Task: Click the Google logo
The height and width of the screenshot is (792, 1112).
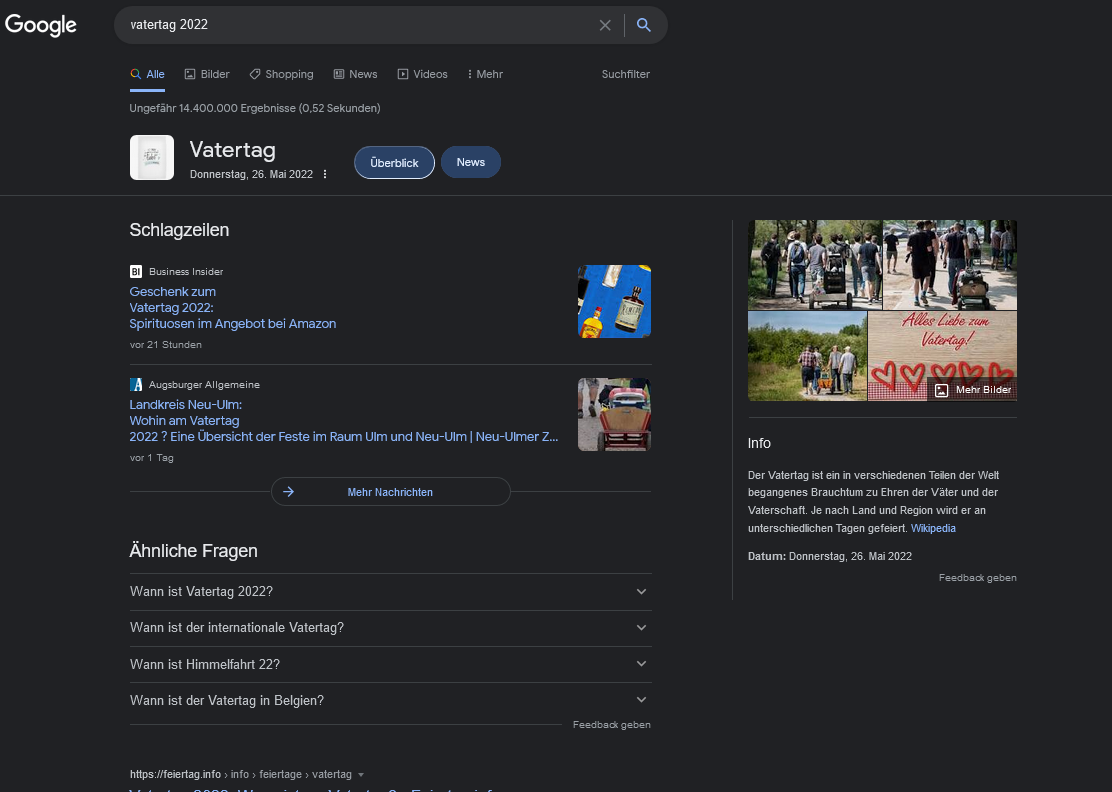Action: (x=41, y=25)
